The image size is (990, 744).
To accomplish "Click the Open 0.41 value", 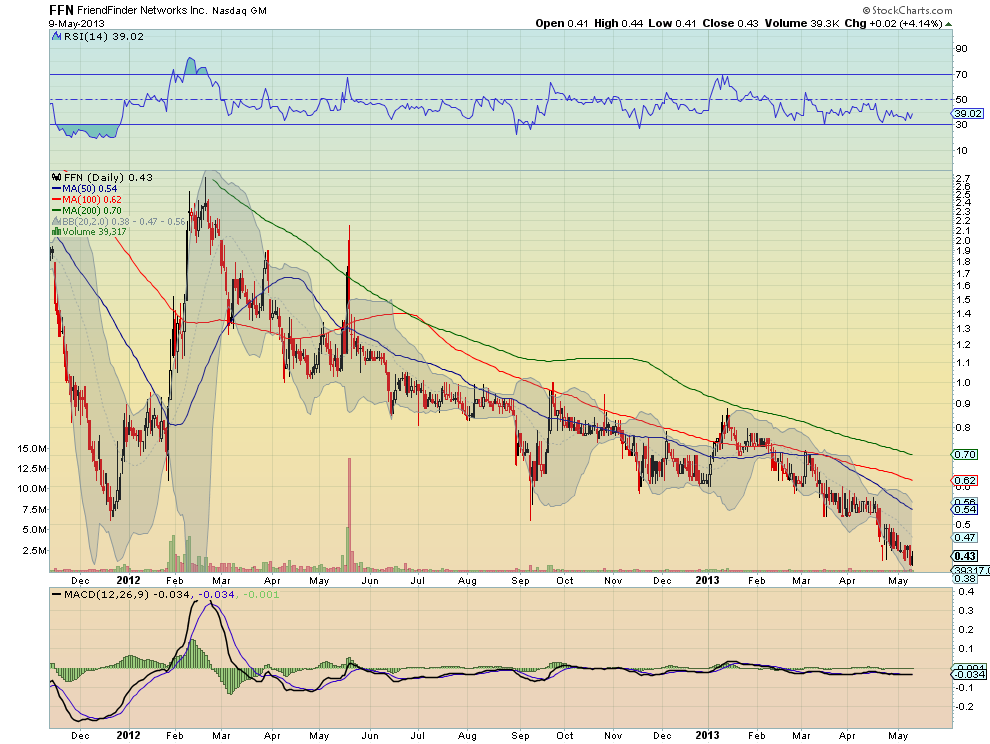I will [x=561, y=23].
